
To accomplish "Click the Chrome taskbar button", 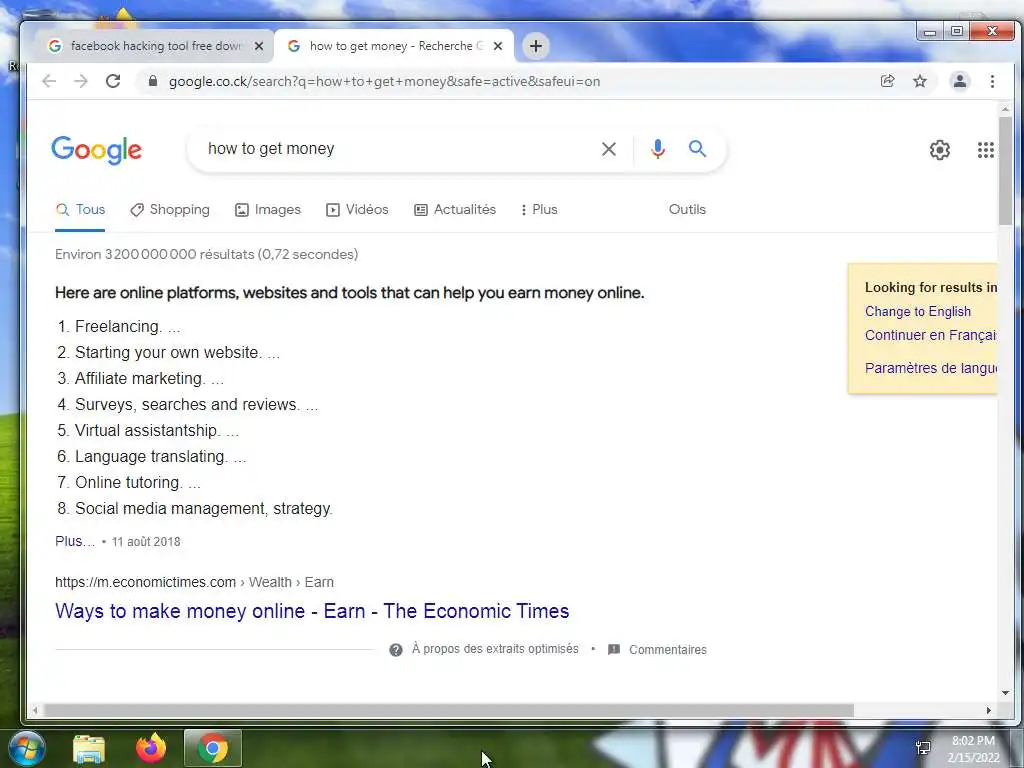I will [213, 748].
